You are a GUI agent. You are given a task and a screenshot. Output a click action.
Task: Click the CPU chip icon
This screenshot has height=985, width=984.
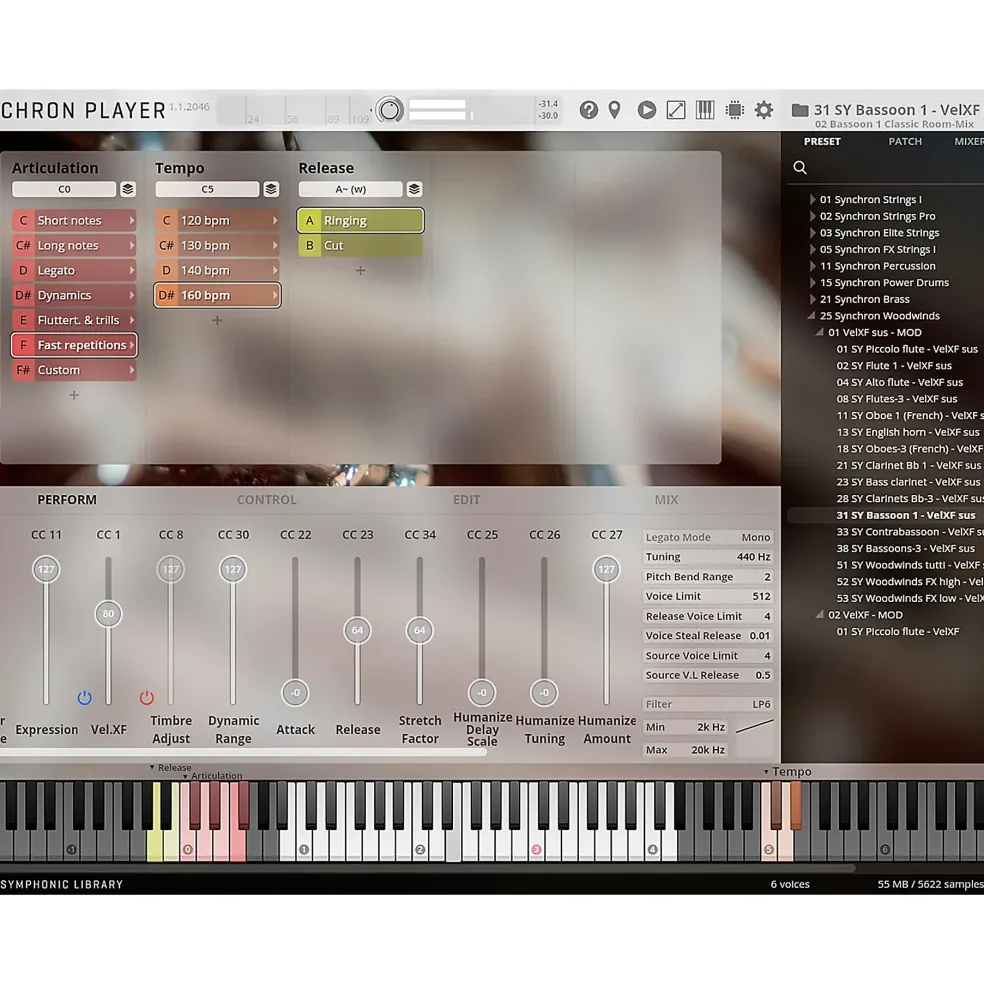[734, 110]
